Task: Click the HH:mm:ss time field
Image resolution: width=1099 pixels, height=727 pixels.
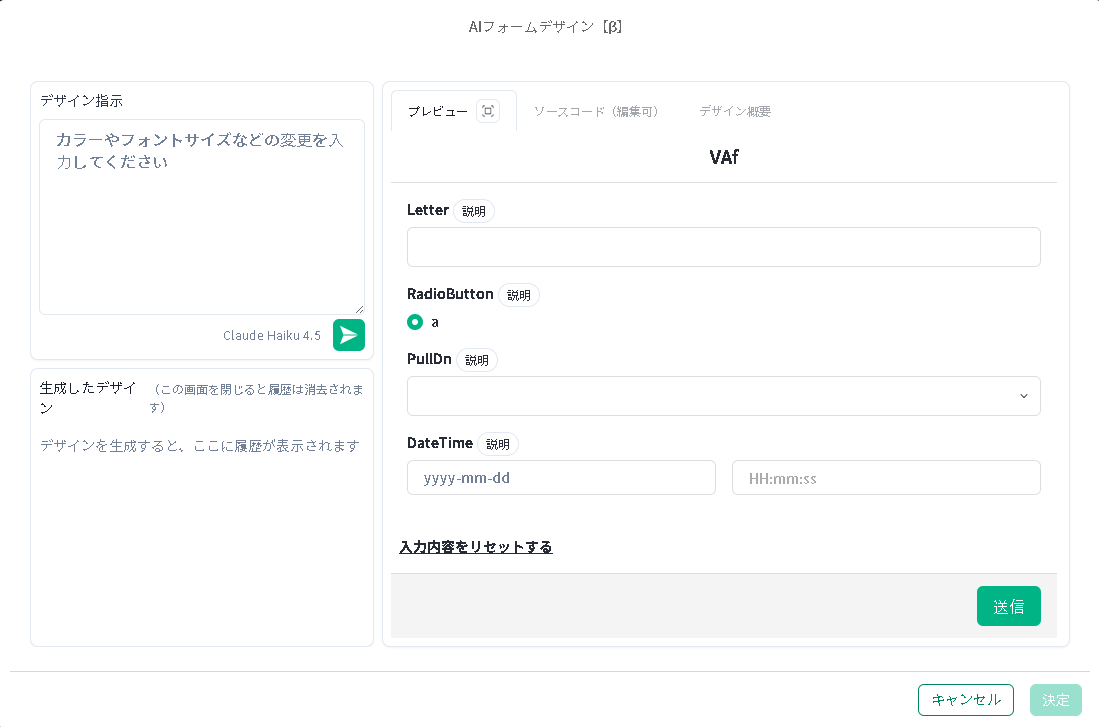Action: (886, 477)
